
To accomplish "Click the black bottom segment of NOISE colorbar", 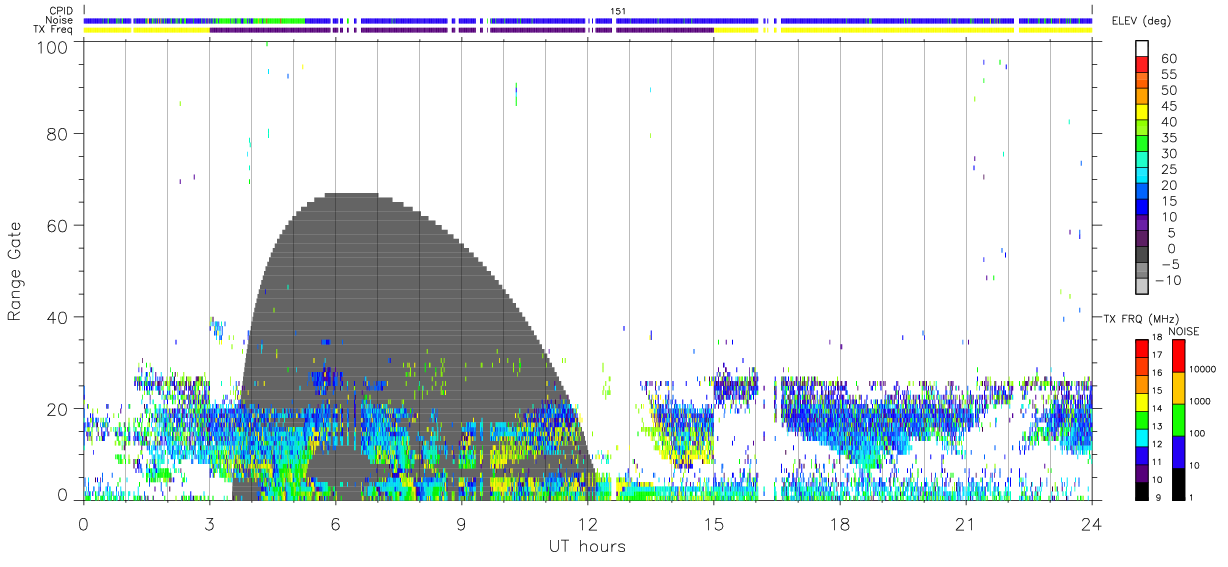I will click(1179, 482).
